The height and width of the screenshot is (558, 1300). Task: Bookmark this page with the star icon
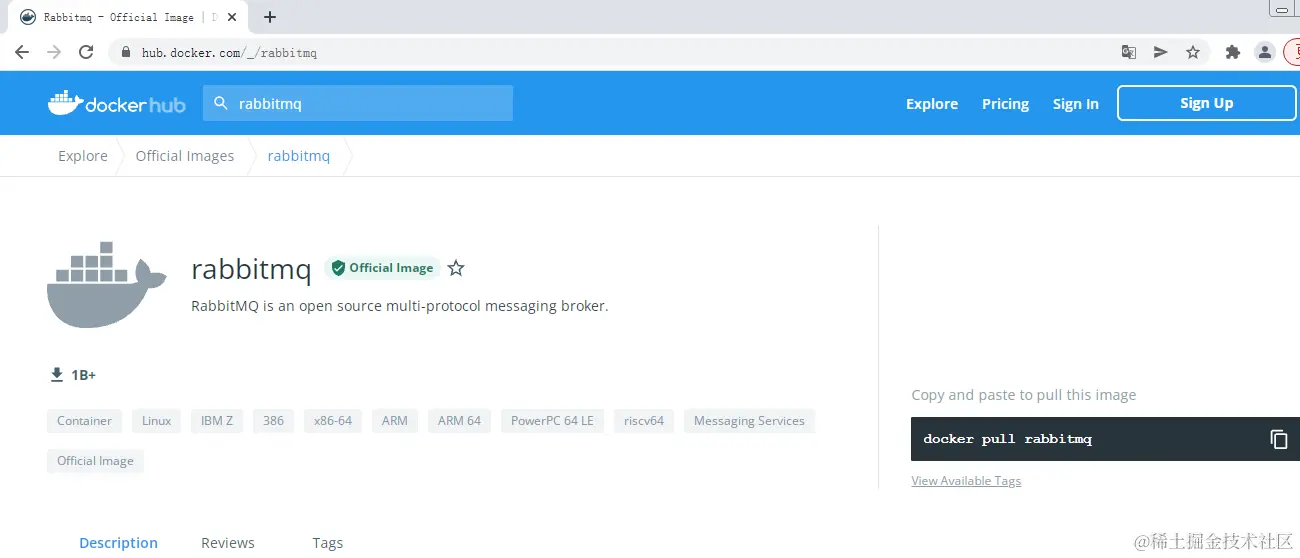point(1193,52)
